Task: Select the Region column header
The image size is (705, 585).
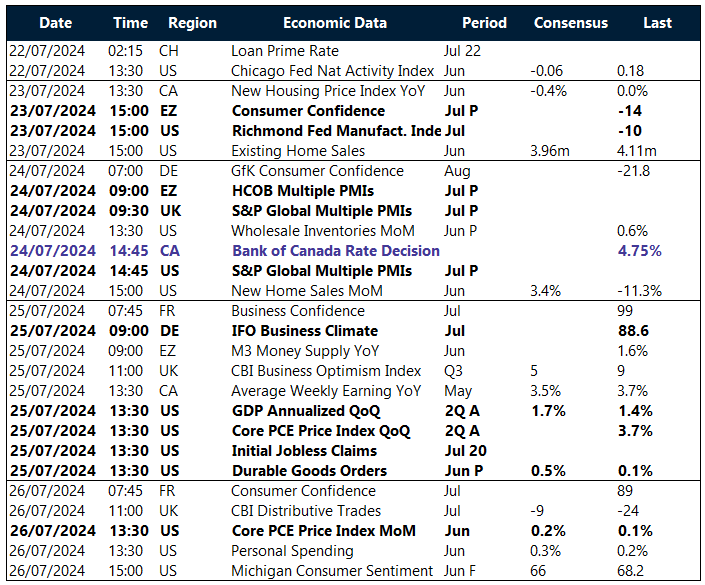Action: (x=192, y=22)
